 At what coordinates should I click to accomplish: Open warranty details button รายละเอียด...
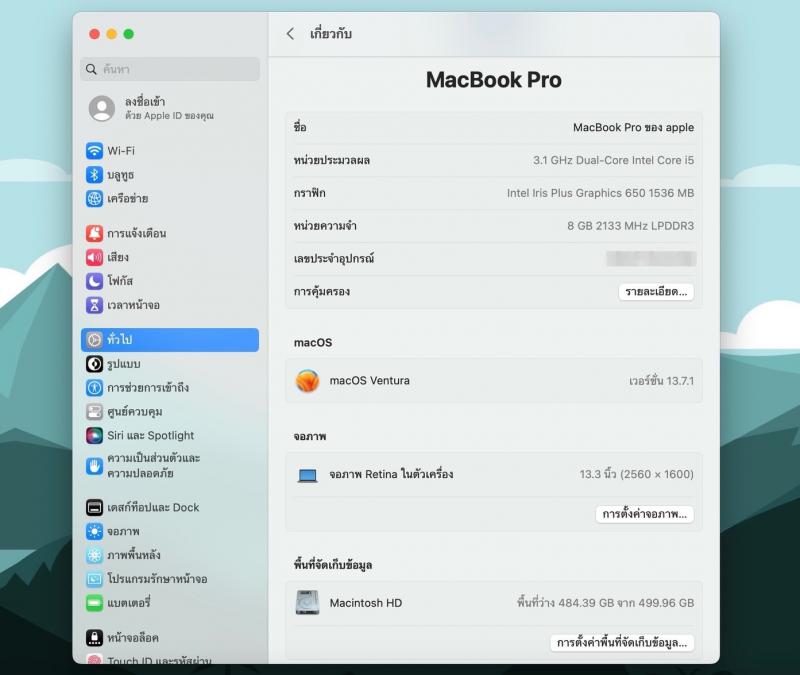coord(656,292)
